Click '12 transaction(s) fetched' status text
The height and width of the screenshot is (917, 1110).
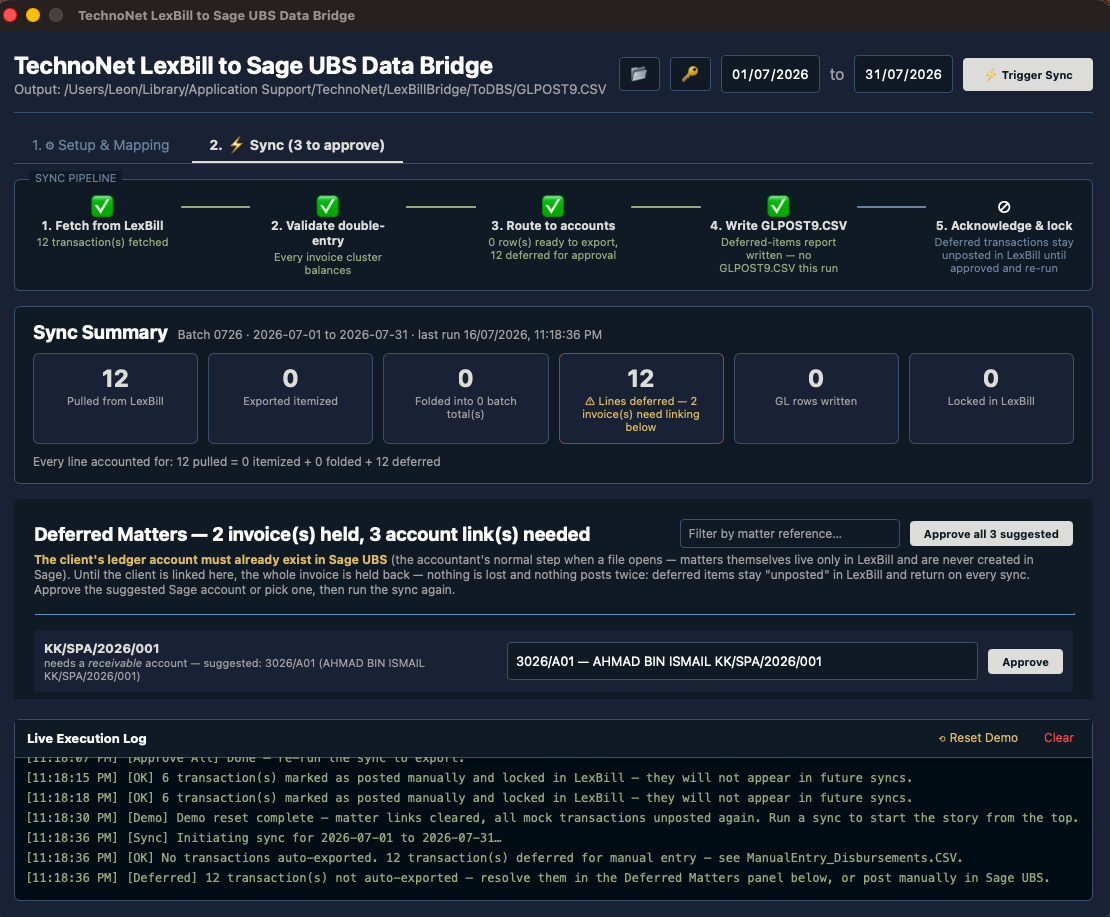103,242
